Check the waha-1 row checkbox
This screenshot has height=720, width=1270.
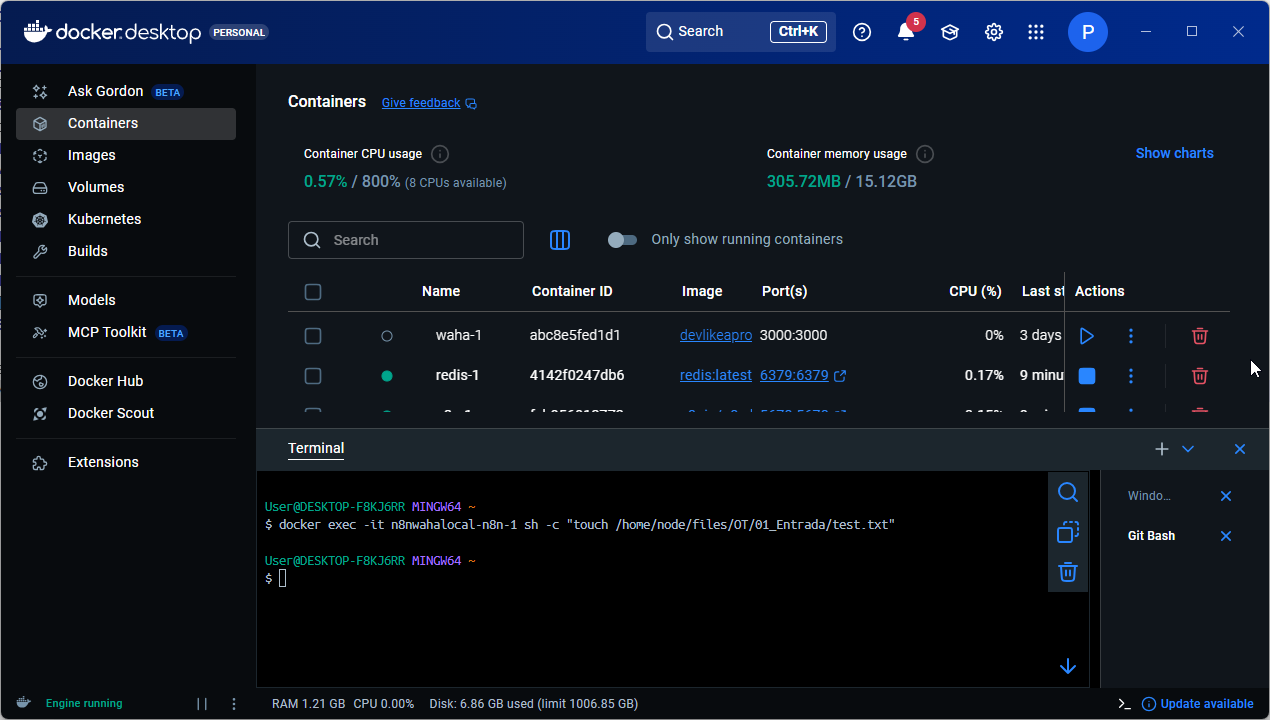[x=313, y=336]
